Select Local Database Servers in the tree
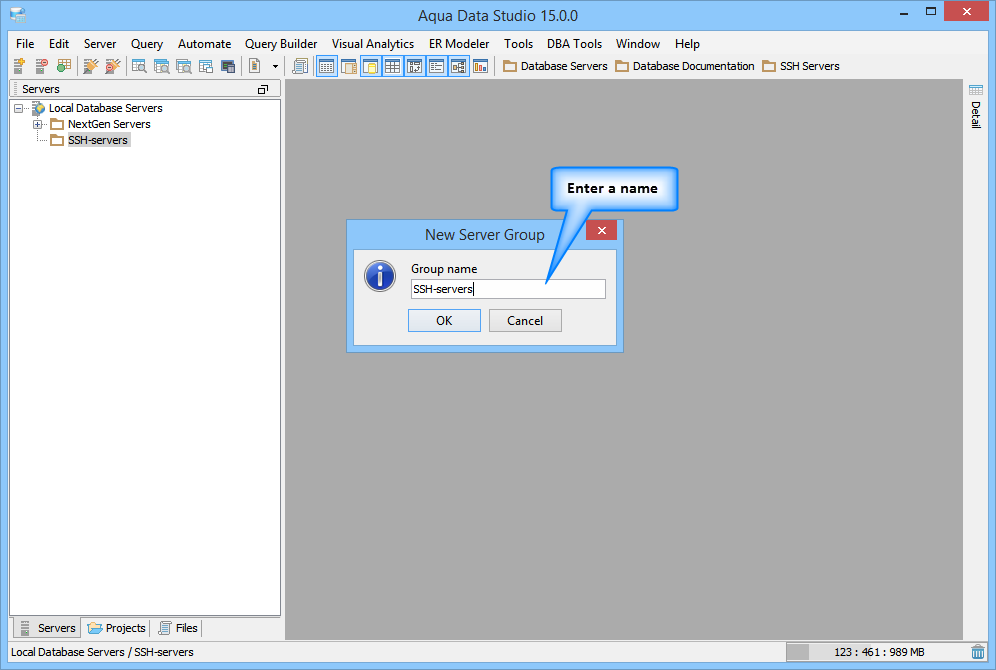This screenshot has width=996, height=670. pyautogui.click(x=105, y=108)
